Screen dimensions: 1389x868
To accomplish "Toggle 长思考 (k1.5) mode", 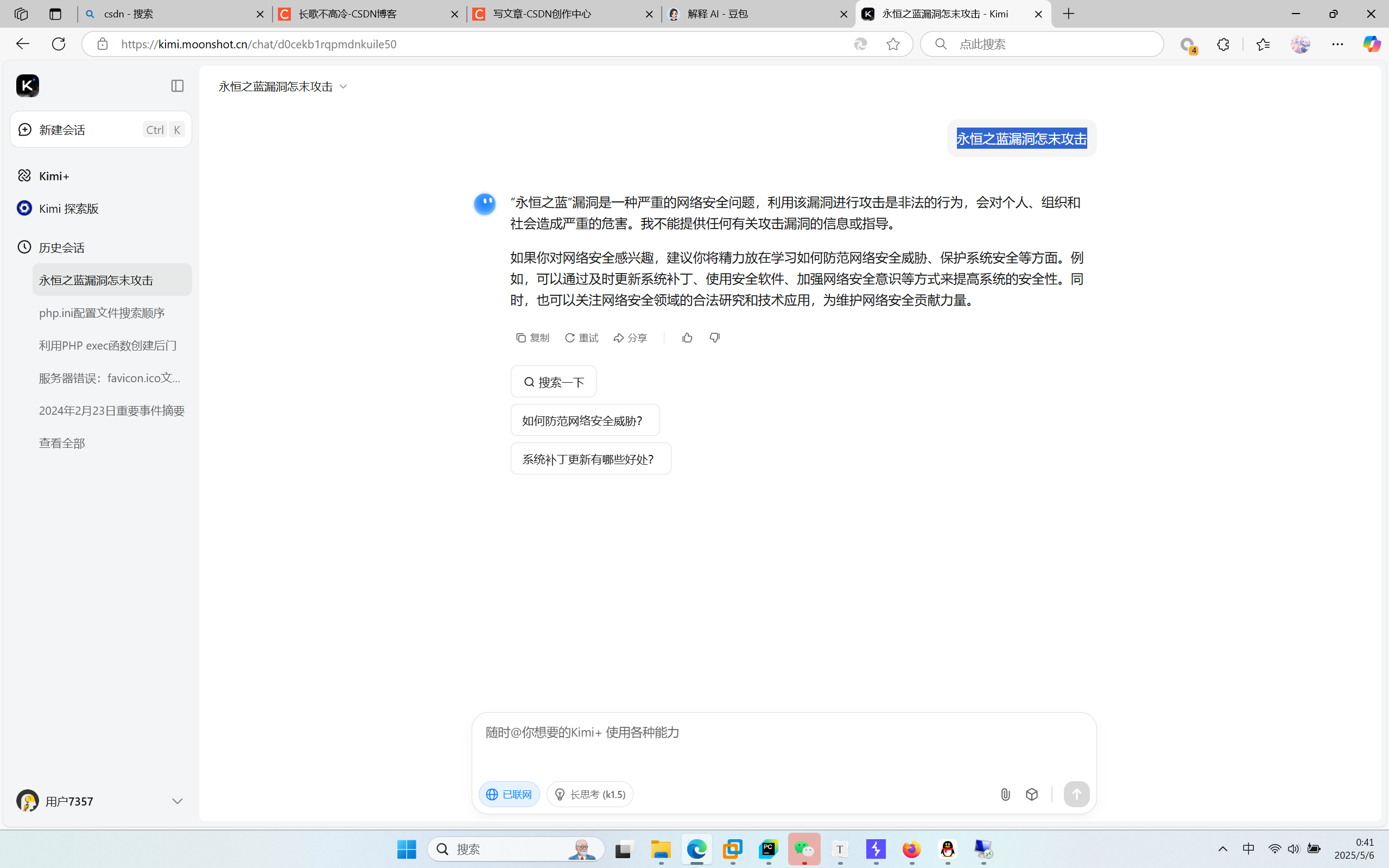I will (590, 795).
